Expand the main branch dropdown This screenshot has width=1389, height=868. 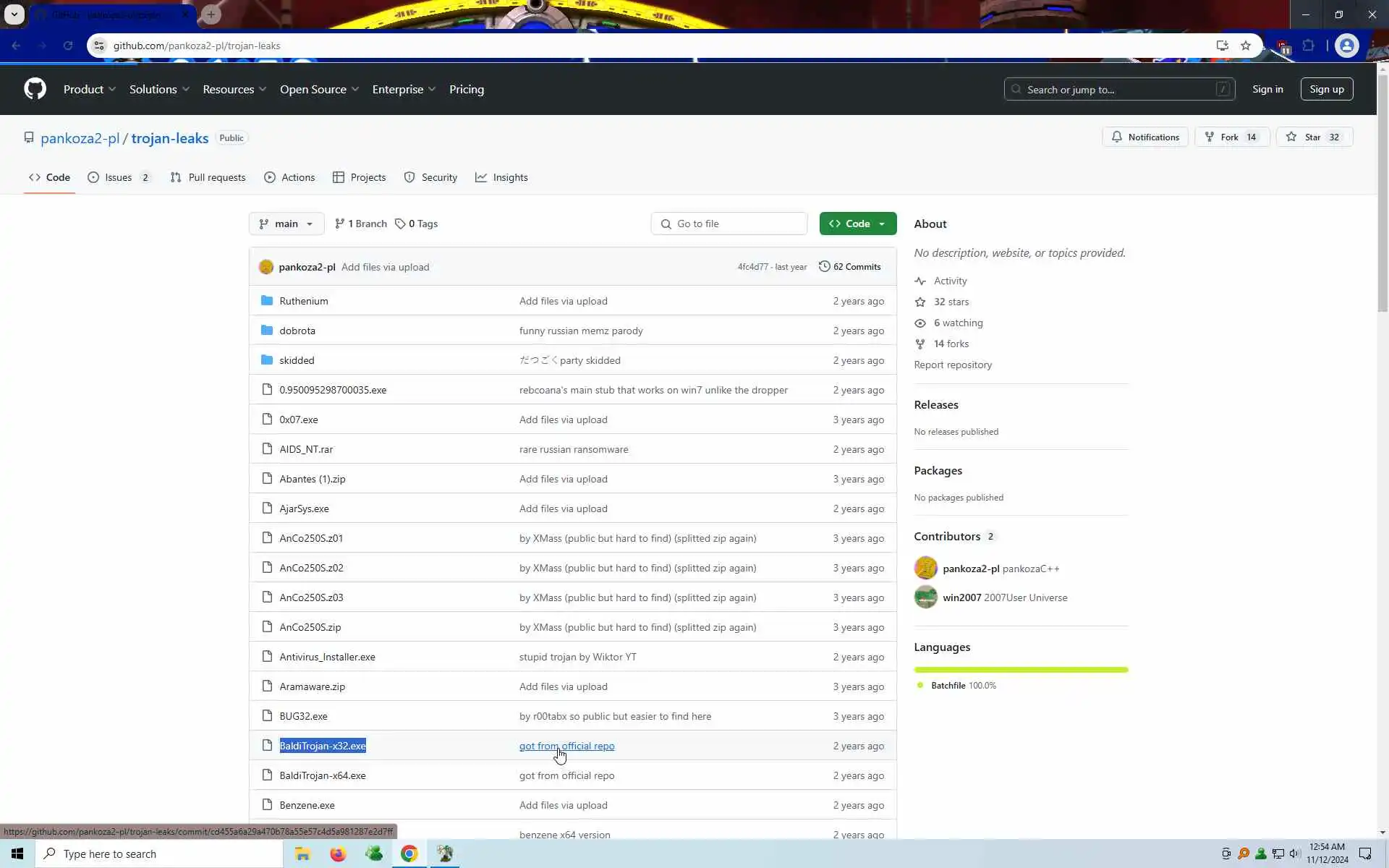pos(286,224)
